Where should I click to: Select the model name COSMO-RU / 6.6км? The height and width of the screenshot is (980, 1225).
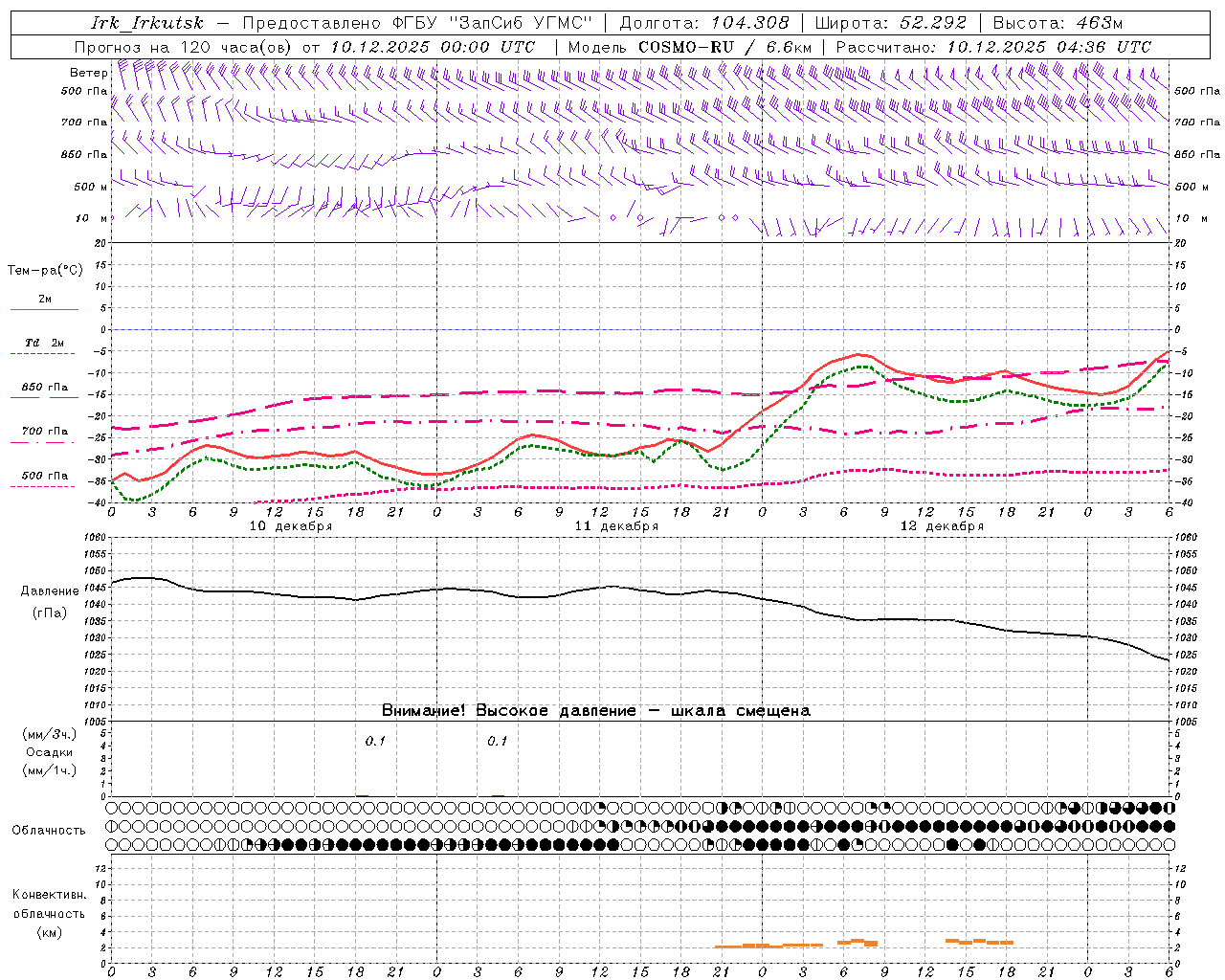point(725,47)
